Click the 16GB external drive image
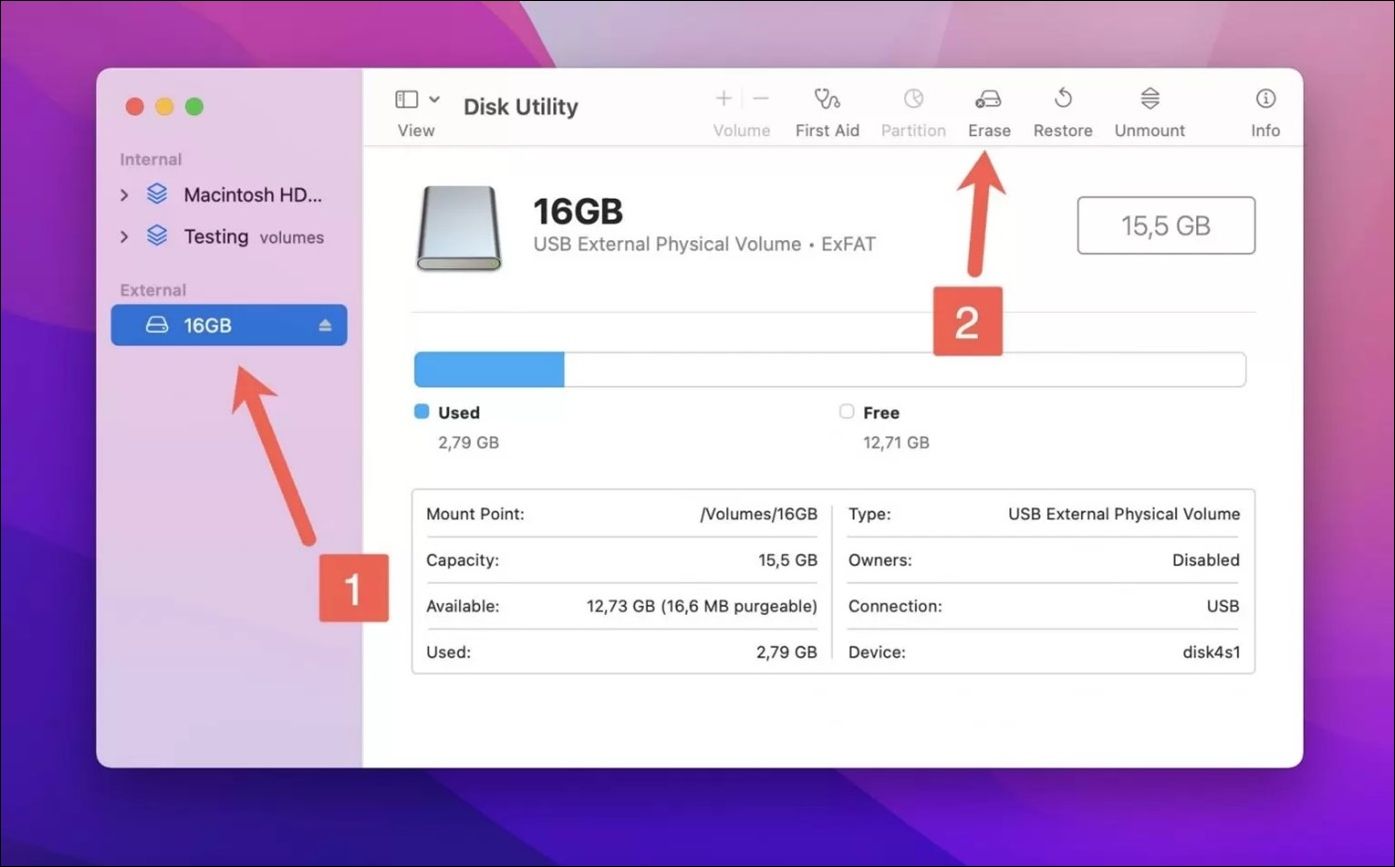 click(458, 228)
